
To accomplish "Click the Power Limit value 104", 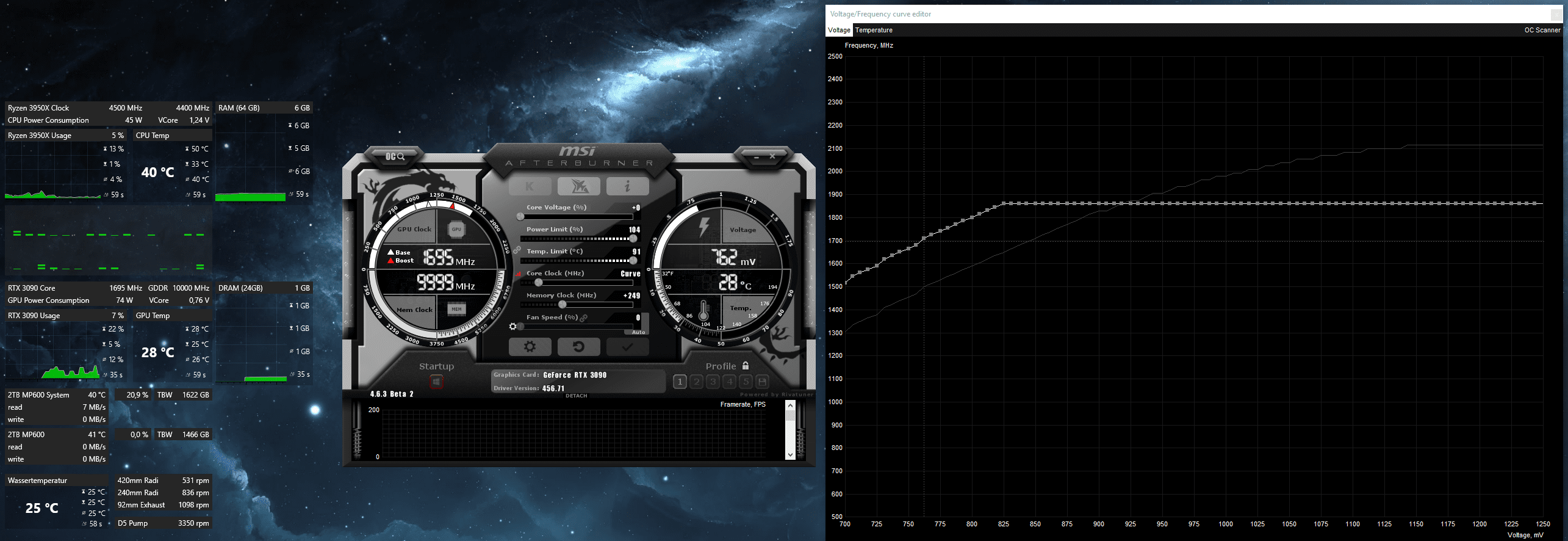I will (635, 230).
